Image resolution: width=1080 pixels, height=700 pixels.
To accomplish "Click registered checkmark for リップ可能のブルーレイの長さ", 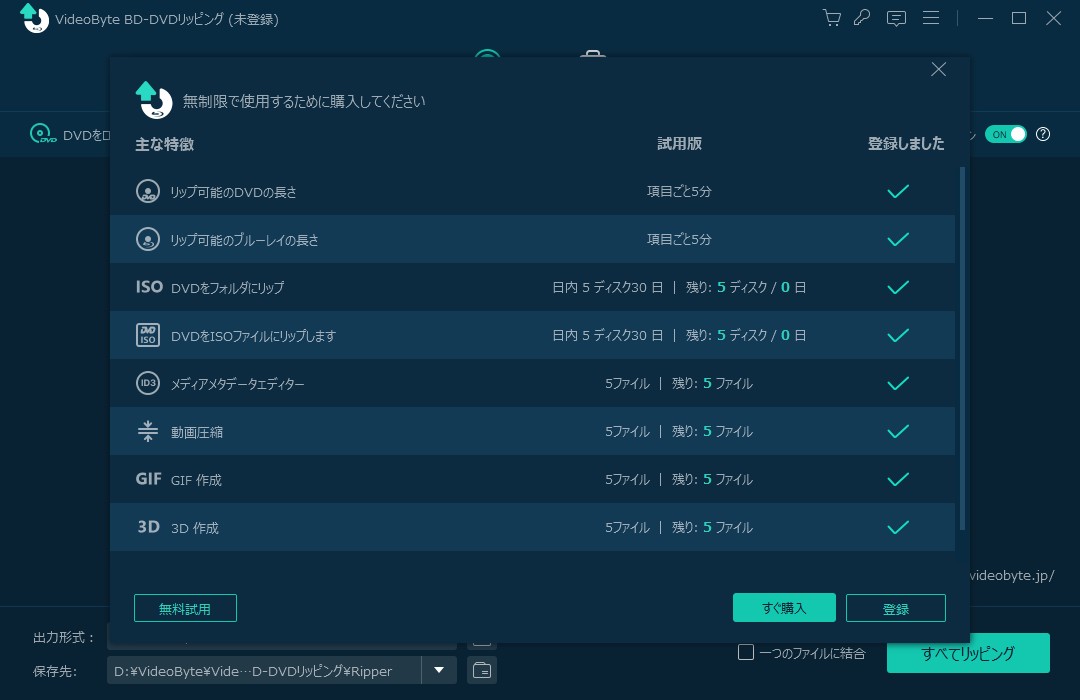I will tap(898, 239).
